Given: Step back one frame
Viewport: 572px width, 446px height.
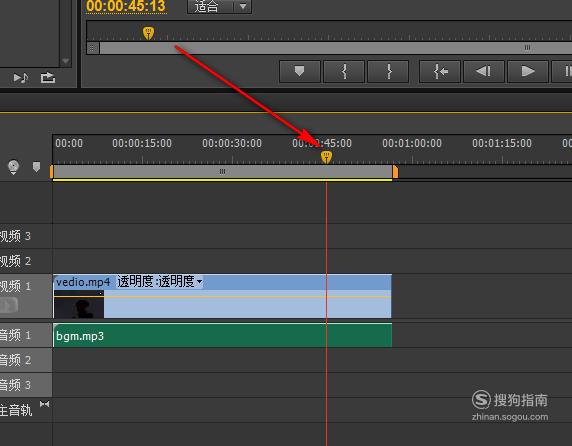Looking at the screenshot, I should (x=484, y=71).
